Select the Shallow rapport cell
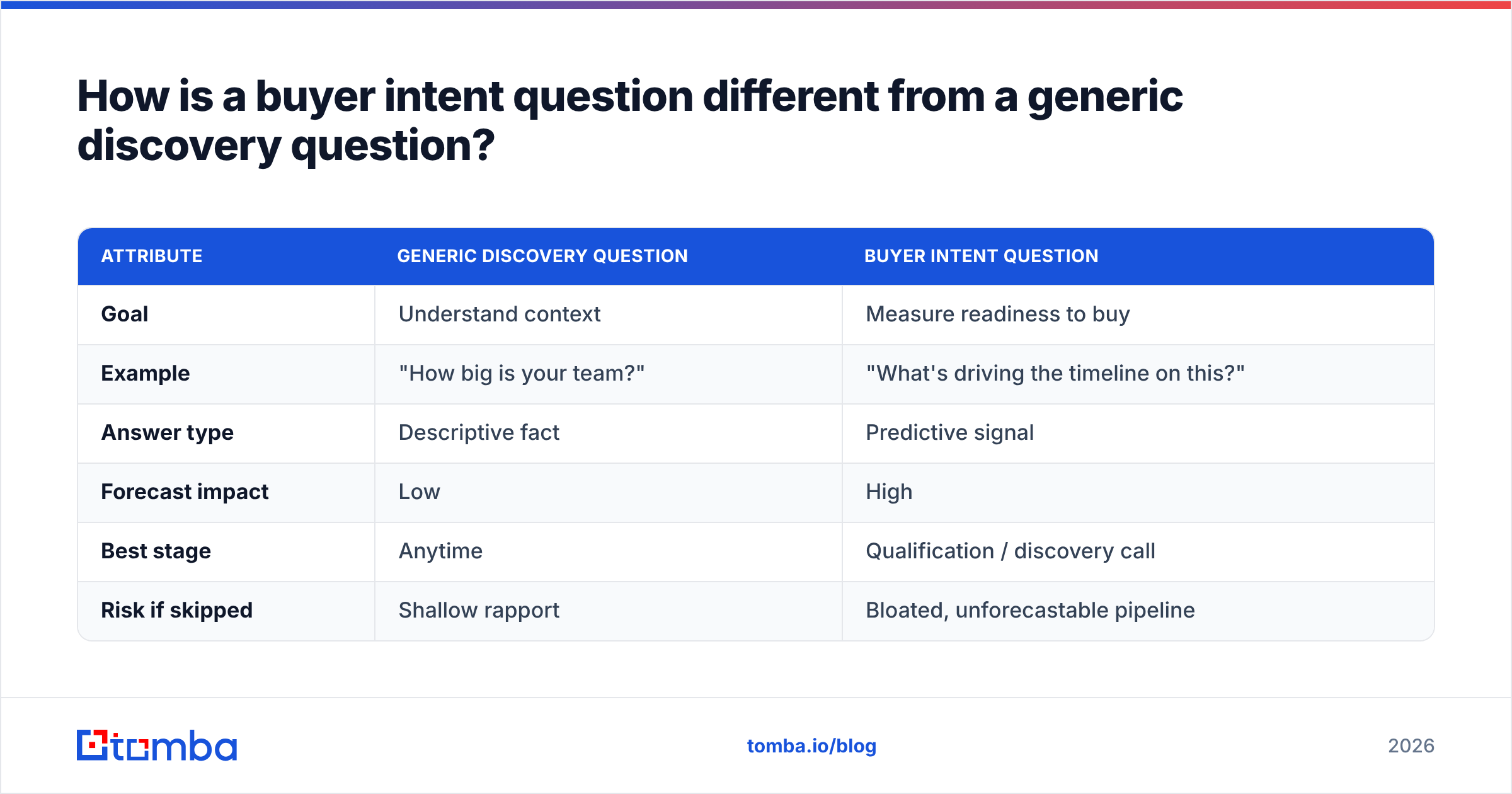The width and height of the screenshot is (1512, 794). pyautogui.click(x=609, y=611)
